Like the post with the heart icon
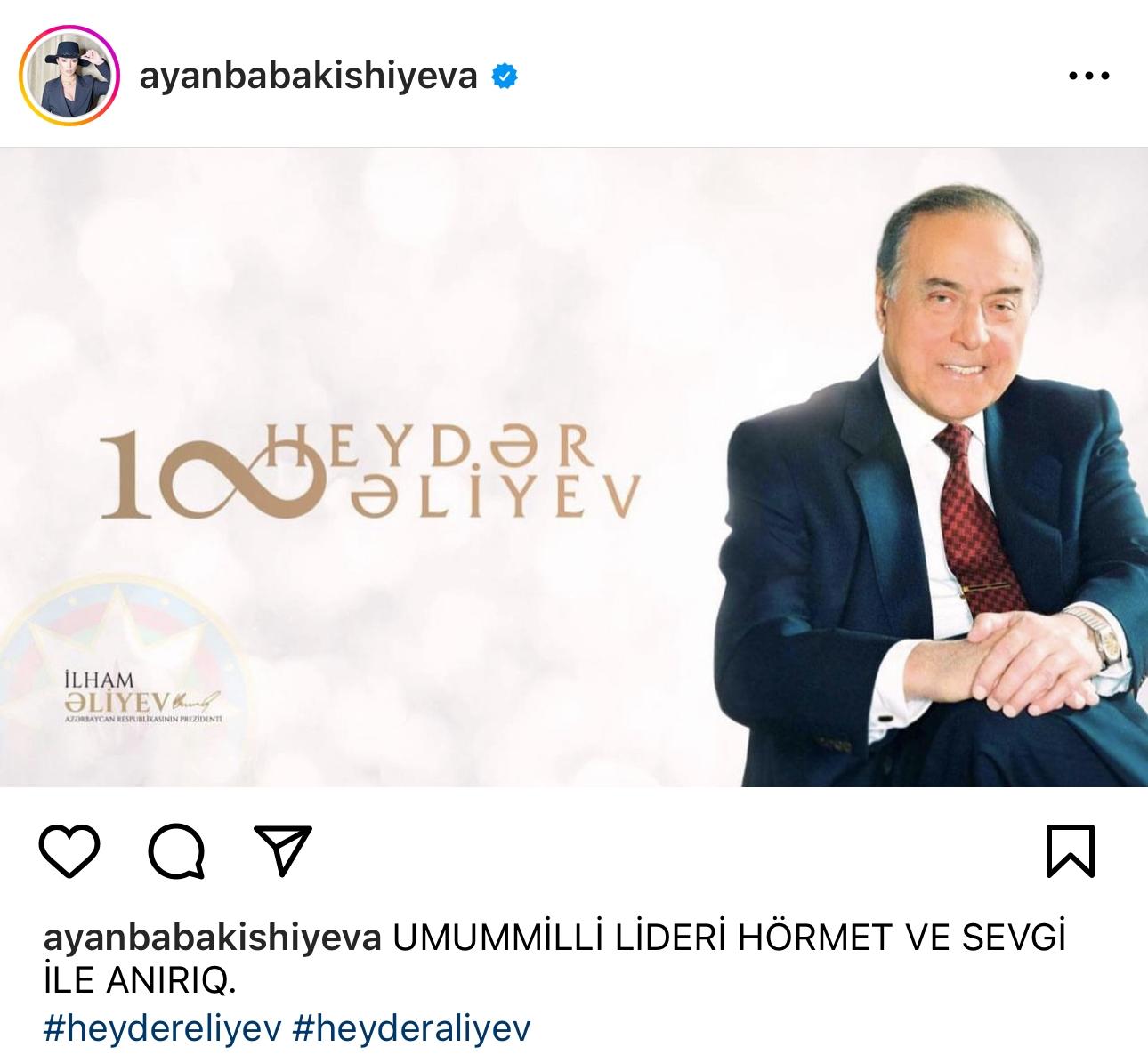Viewport: 1148px width, 1063px height. [70, 852]
